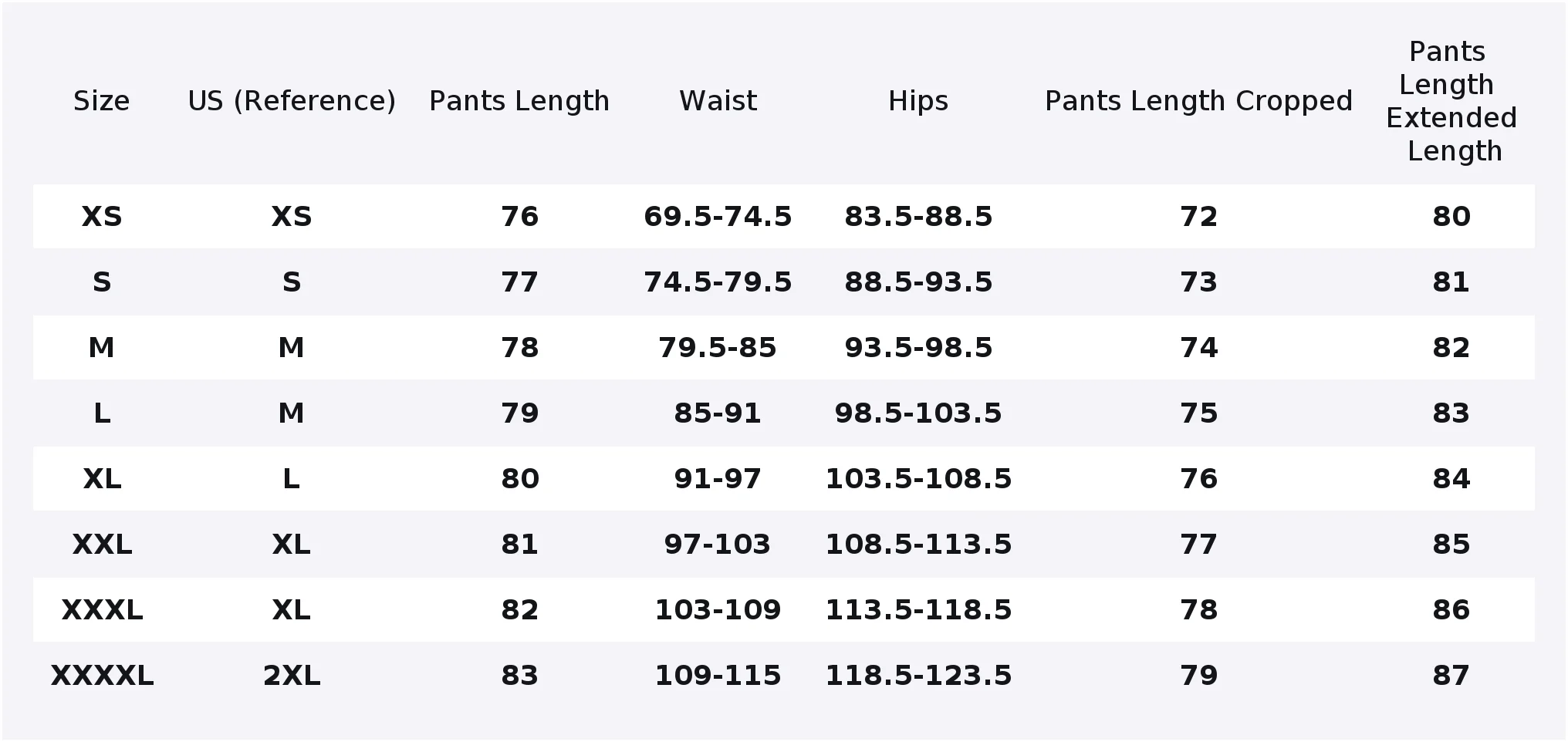Select the S size row label
This screenshot has height=742, width=1568.
(102, 282)
